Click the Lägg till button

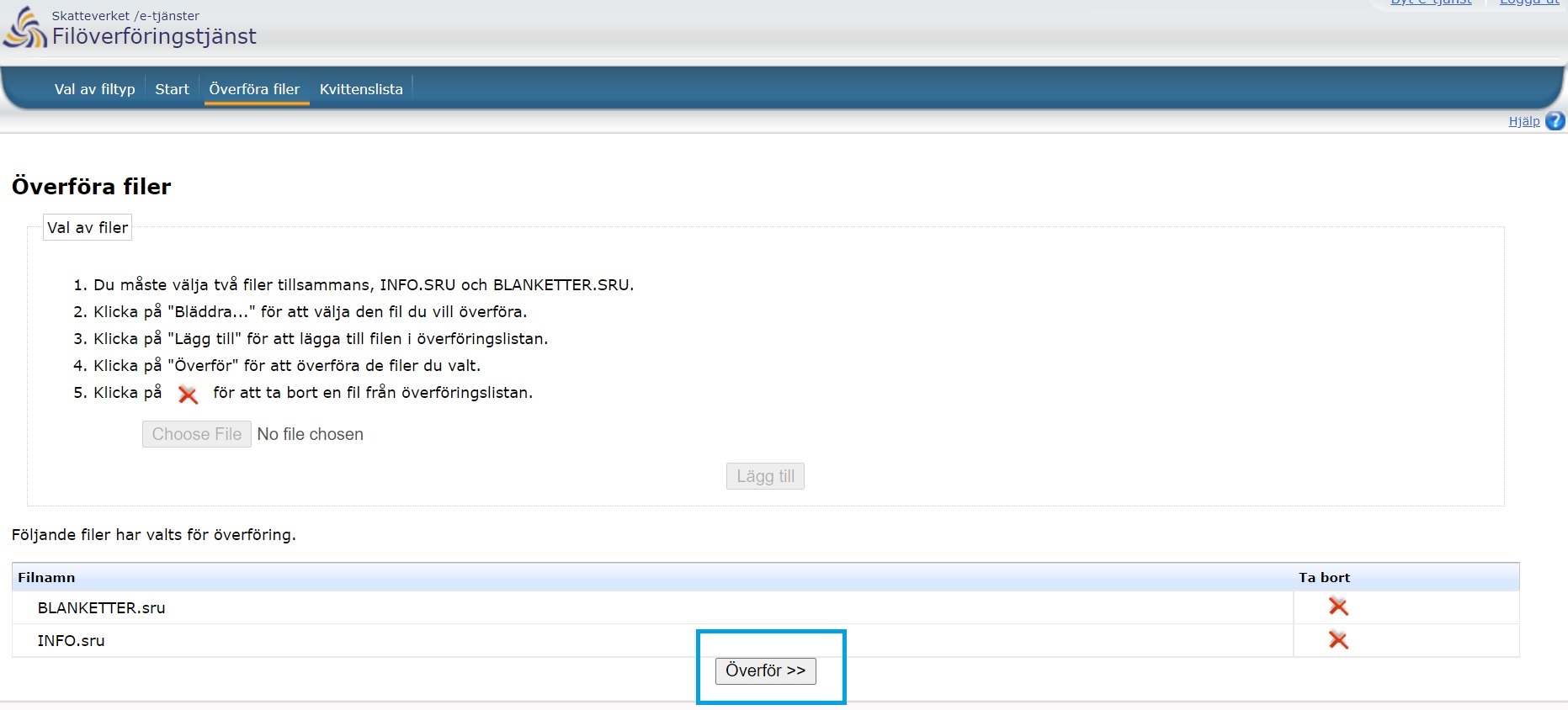tap(765, 476)
